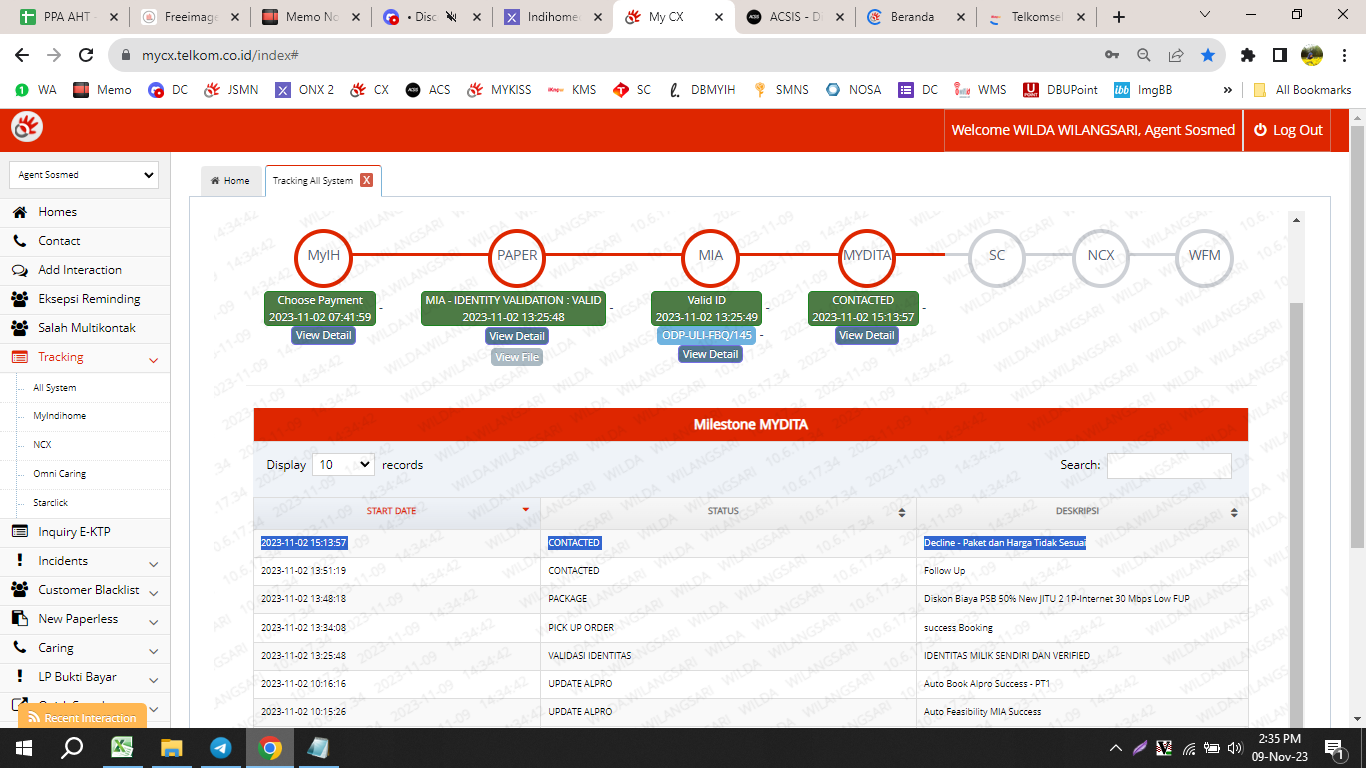Select Starclick under Tracking
The height and width of the screenshot is (768, 1366).
(x=51, y=503)
